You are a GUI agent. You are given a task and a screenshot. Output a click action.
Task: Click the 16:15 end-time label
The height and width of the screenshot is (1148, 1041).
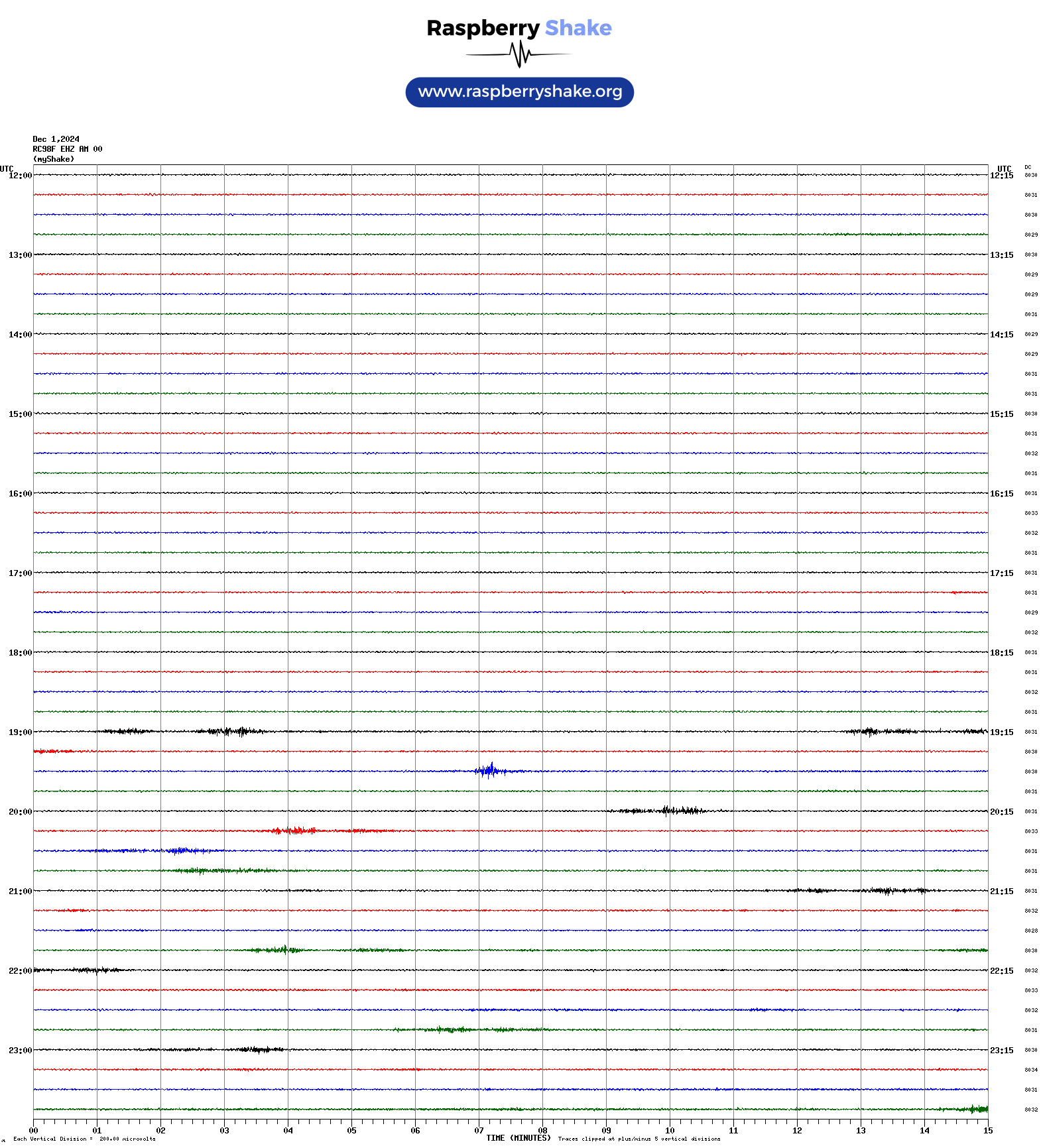1002,494
